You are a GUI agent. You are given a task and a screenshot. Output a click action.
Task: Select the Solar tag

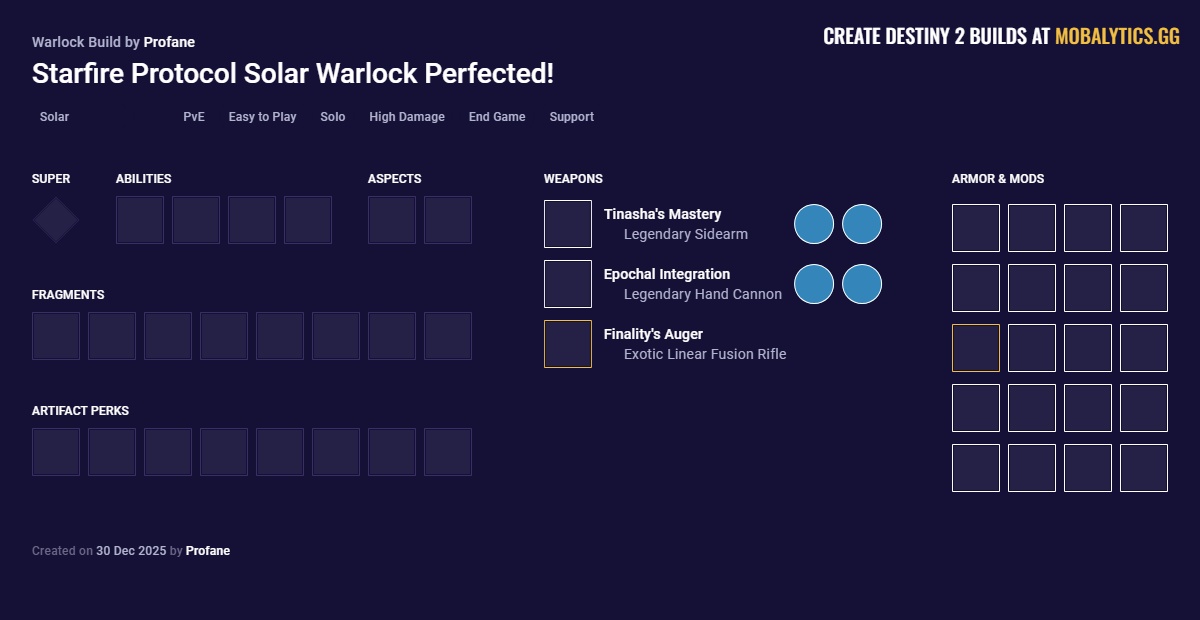(53, 117)
